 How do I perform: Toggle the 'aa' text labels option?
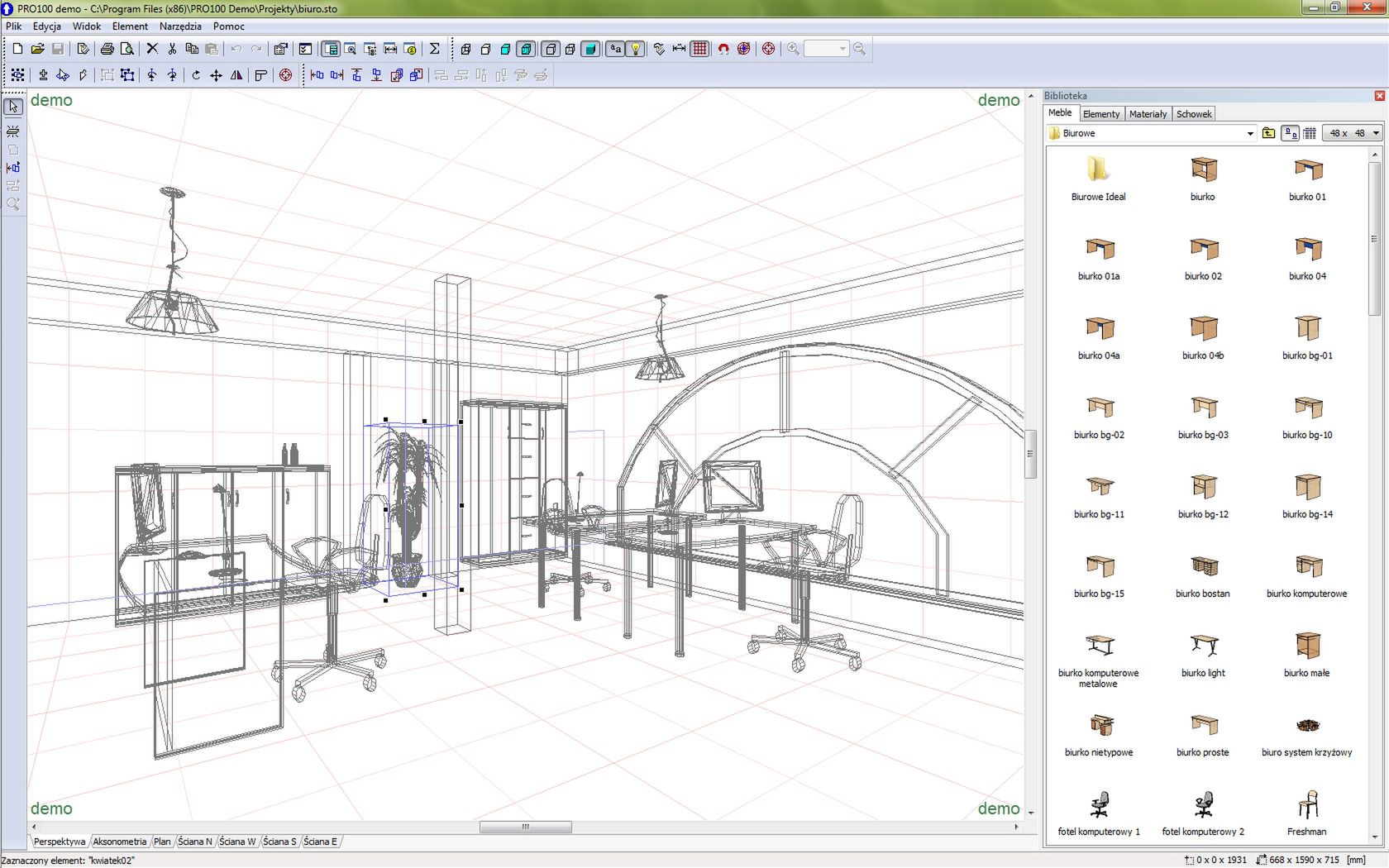pos(615,49)
